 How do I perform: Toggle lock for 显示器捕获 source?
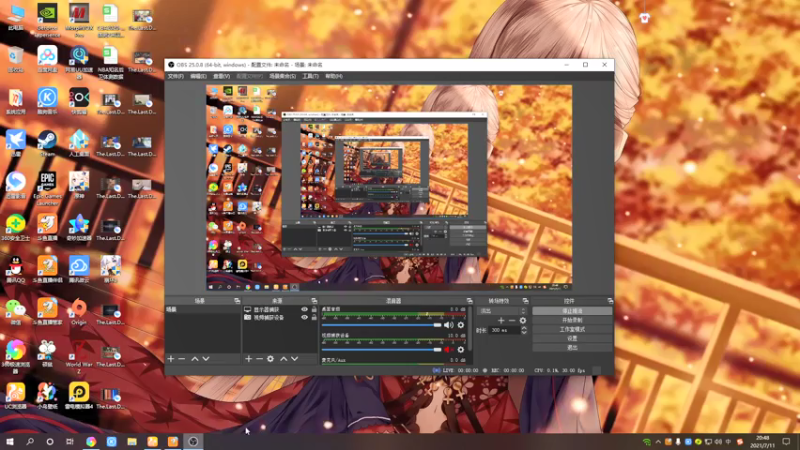314,310
